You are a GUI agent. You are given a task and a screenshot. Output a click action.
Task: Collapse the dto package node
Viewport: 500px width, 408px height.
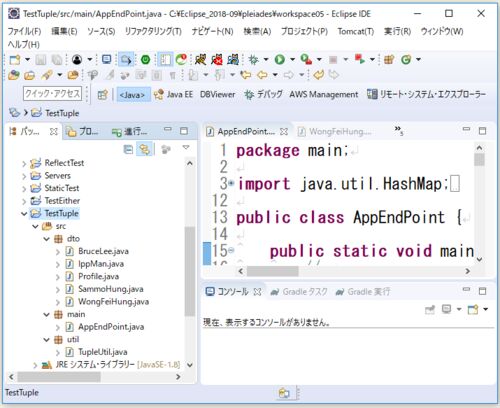tap(46, 239)
